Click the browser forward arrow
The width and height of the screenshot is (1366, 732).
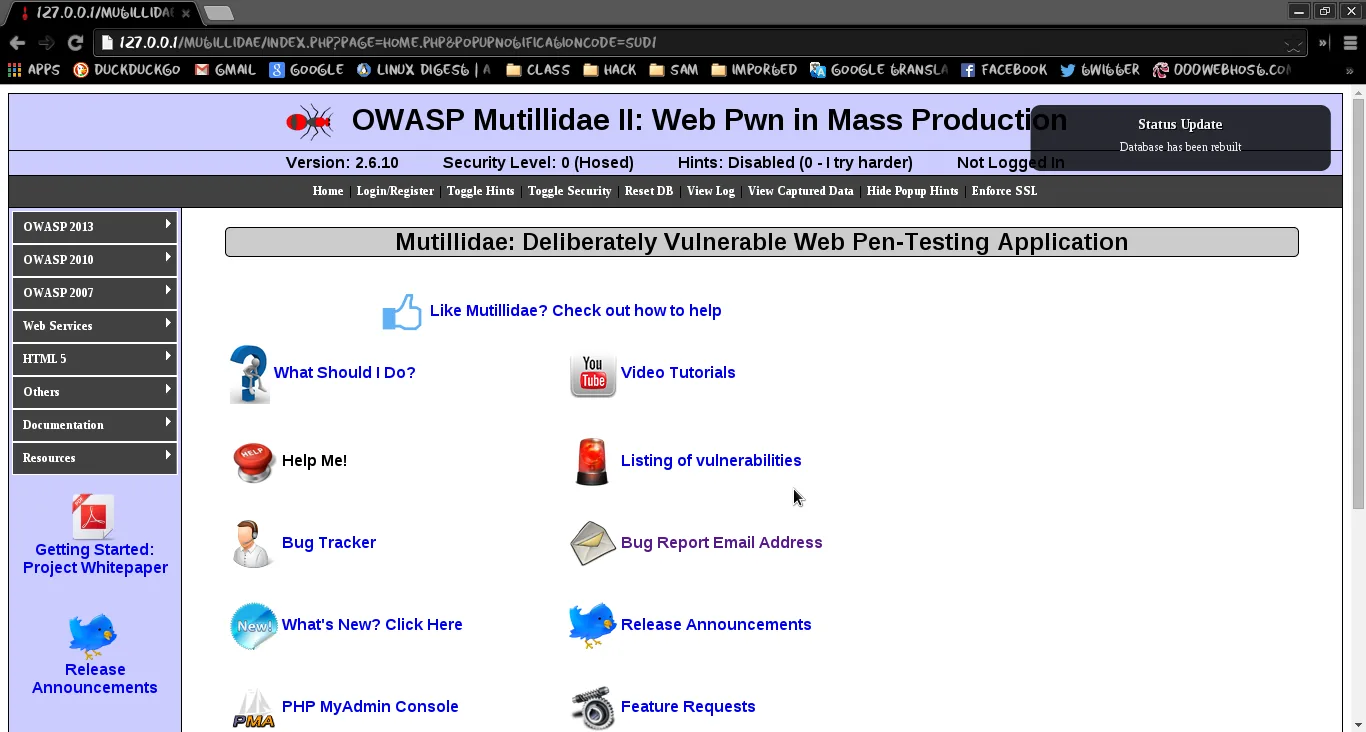46,43
